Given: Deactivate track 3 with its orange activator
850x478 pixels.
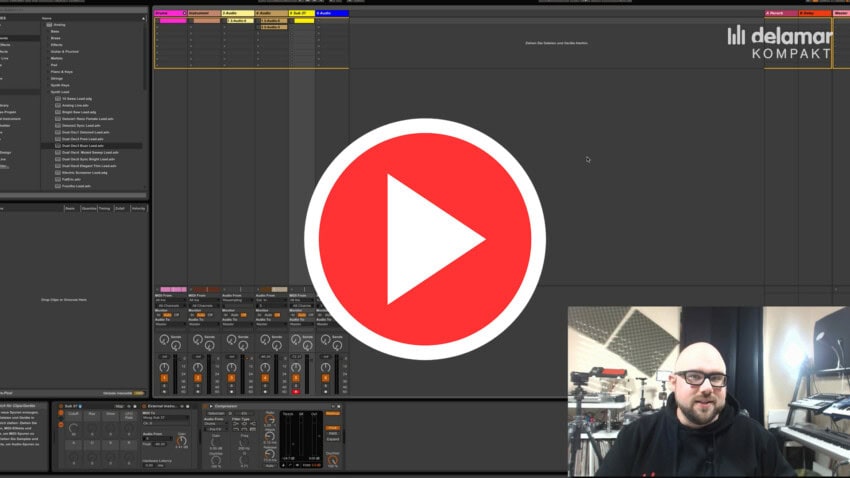Looking at the screenshot, I should point(231,378).
